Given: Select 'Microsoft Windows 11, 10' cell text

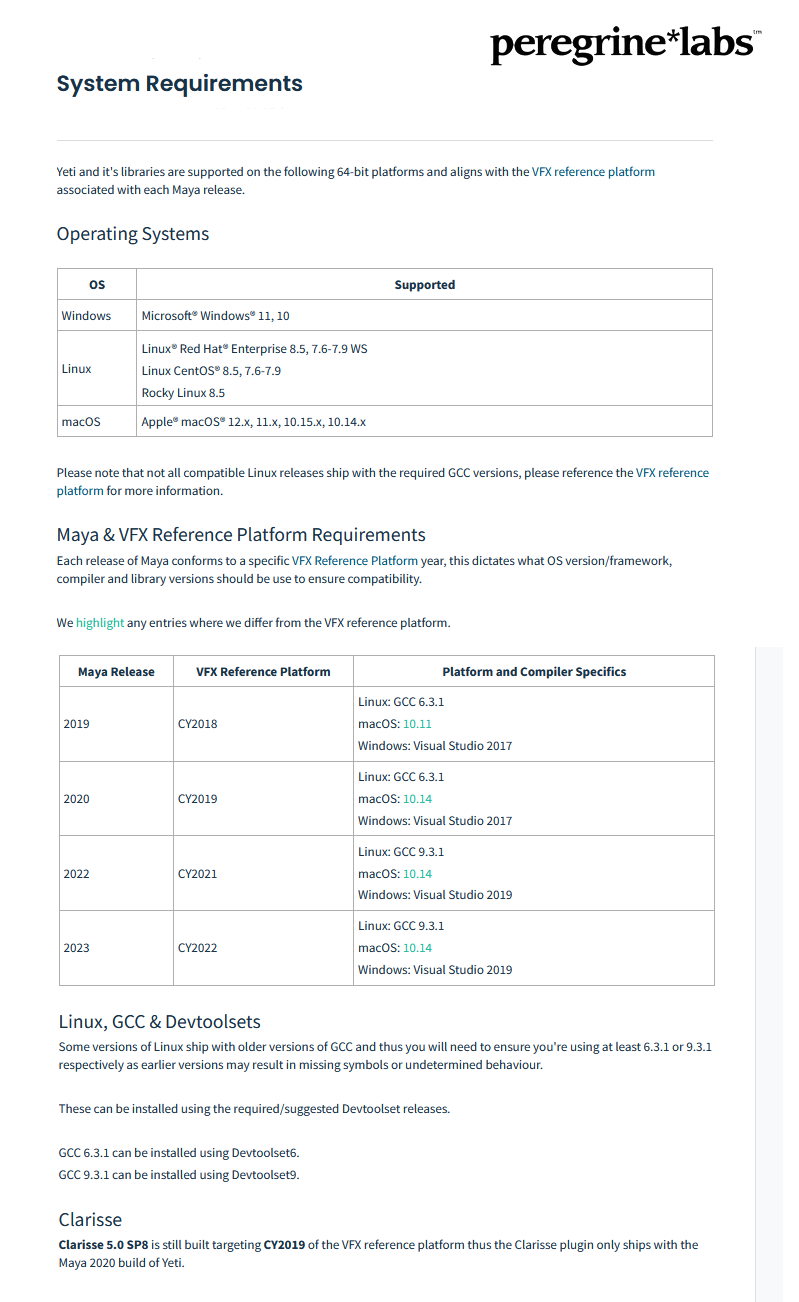Looking at the screenshot, I should coord(216,316).
